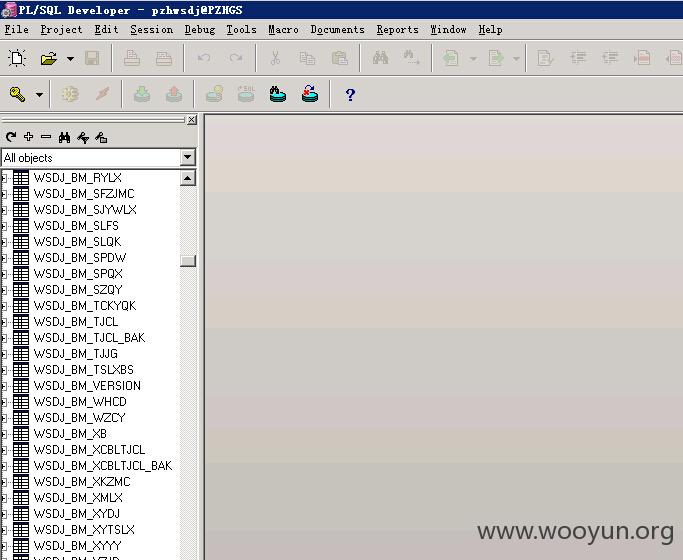
Task: Expand the WSDJ_BM_SFZJMC table node
Action: [4, 194]
